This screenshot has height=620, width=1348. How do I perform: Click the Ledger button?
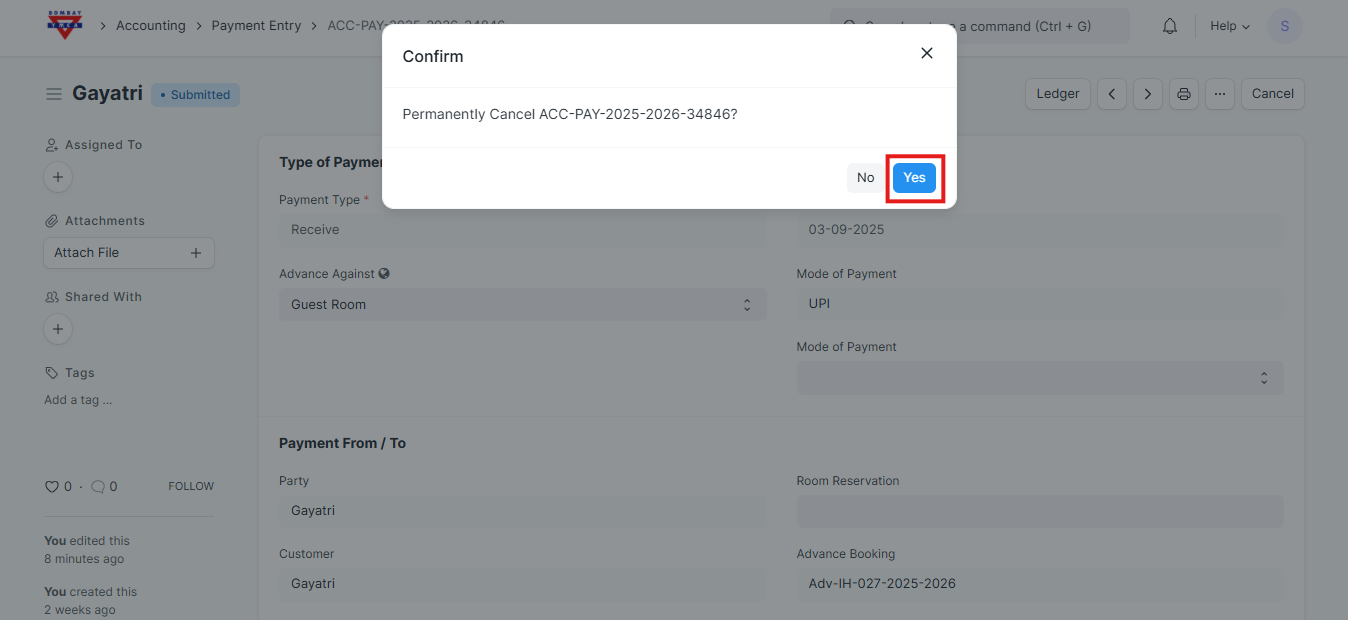pos(1057,94)
